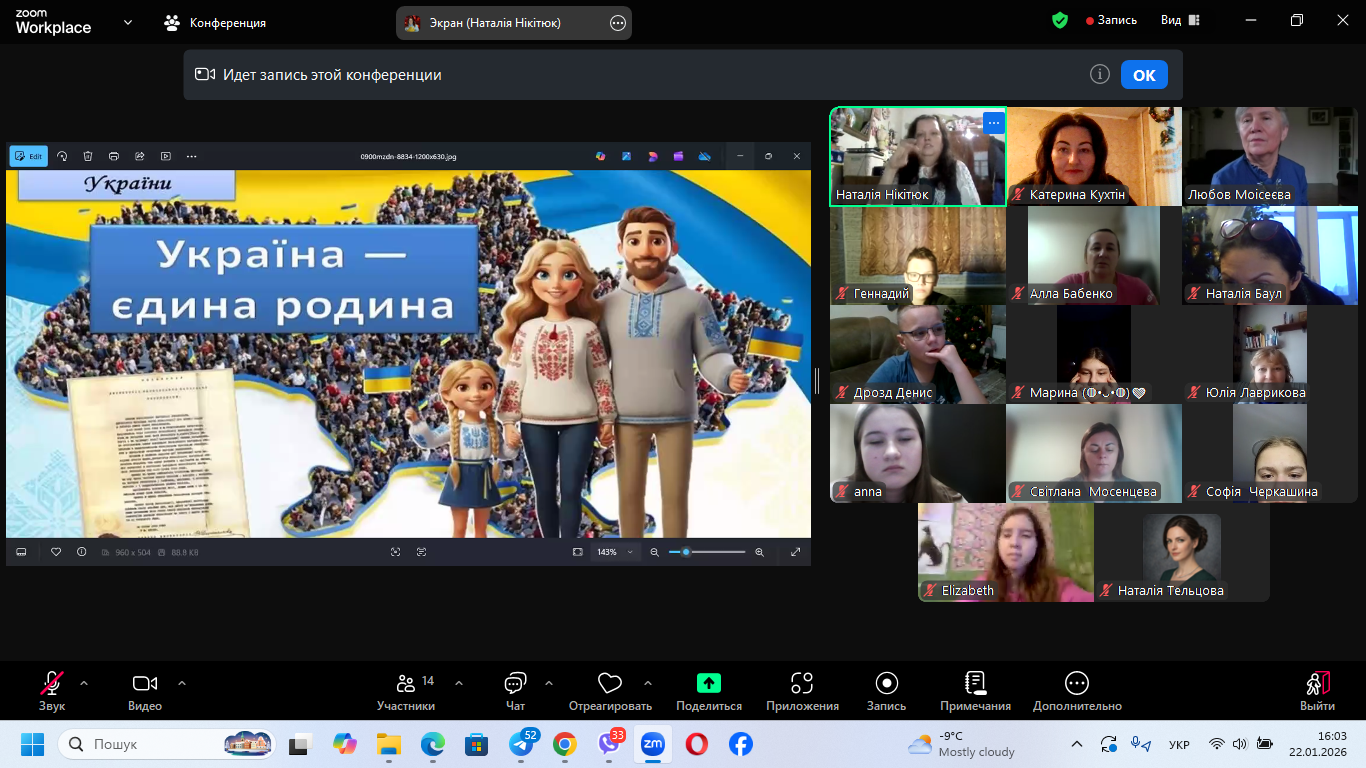
Task: Expand video options arrow beside Видео
Action: click(x=182, y=683)
